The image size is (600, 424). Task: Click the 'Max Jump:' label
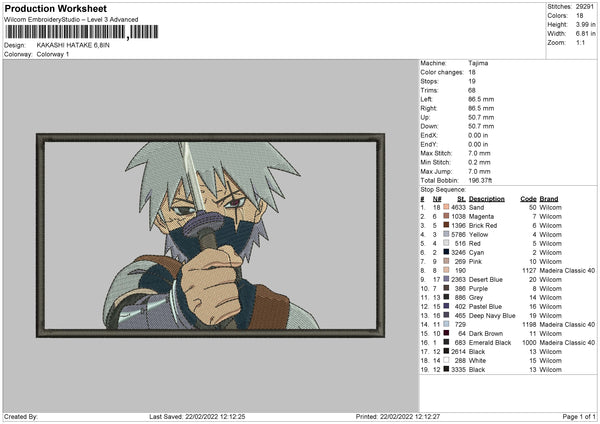pos(436,171)
